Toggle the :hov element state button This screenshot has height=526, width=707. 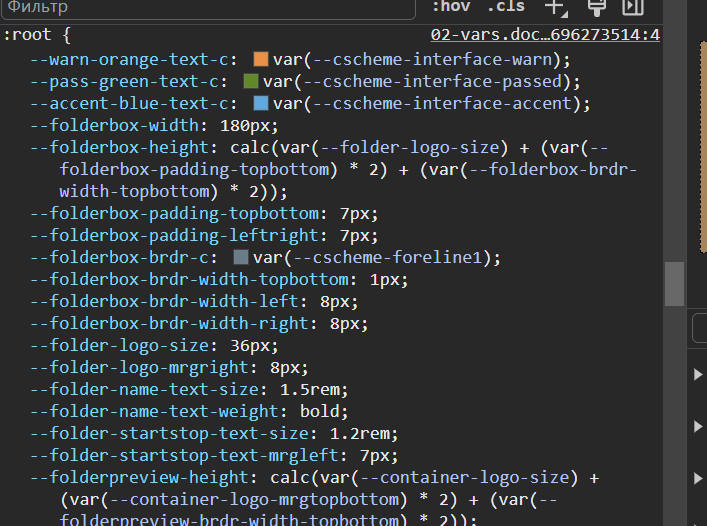451,7
